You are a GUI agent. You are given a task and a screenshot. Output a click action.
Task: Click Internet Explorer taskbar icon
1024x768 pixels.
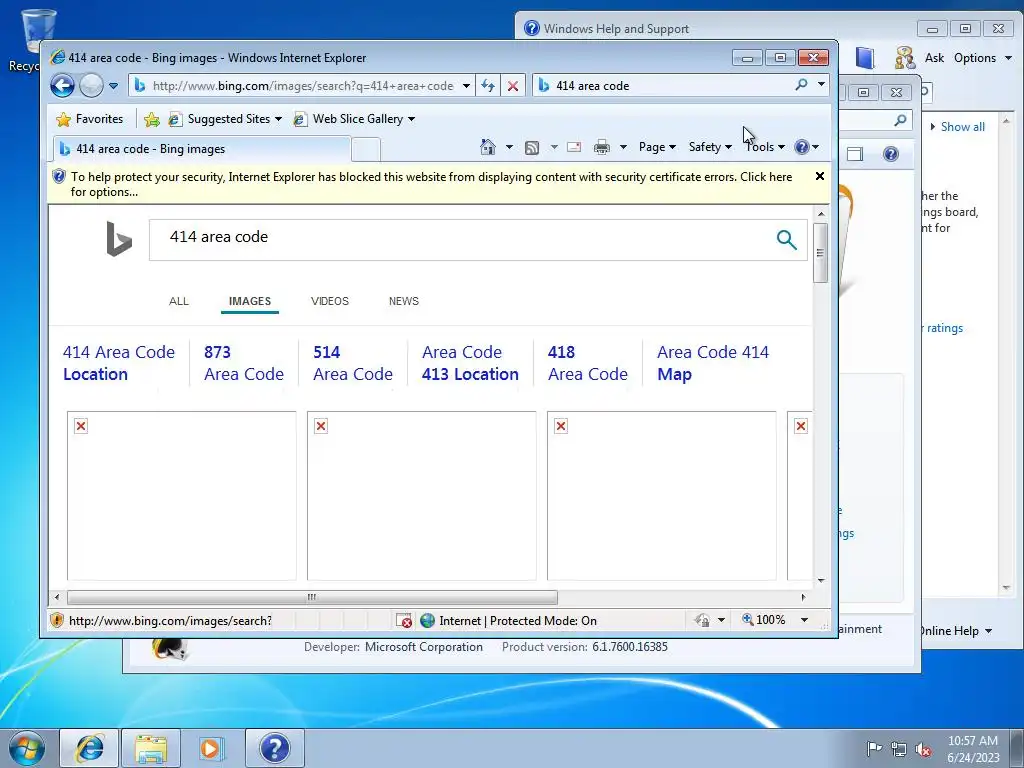click(x=89, y=748)
